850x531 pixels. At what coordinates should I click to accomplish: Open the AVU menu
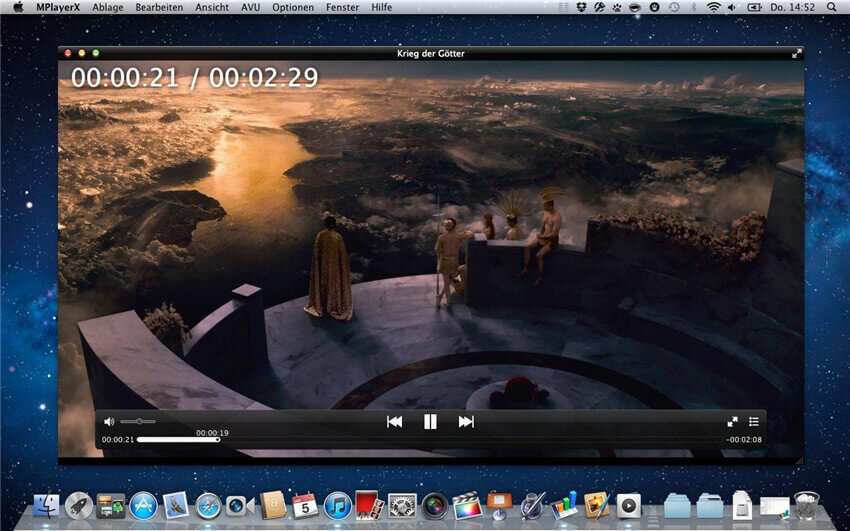click(x=250, y=8)
